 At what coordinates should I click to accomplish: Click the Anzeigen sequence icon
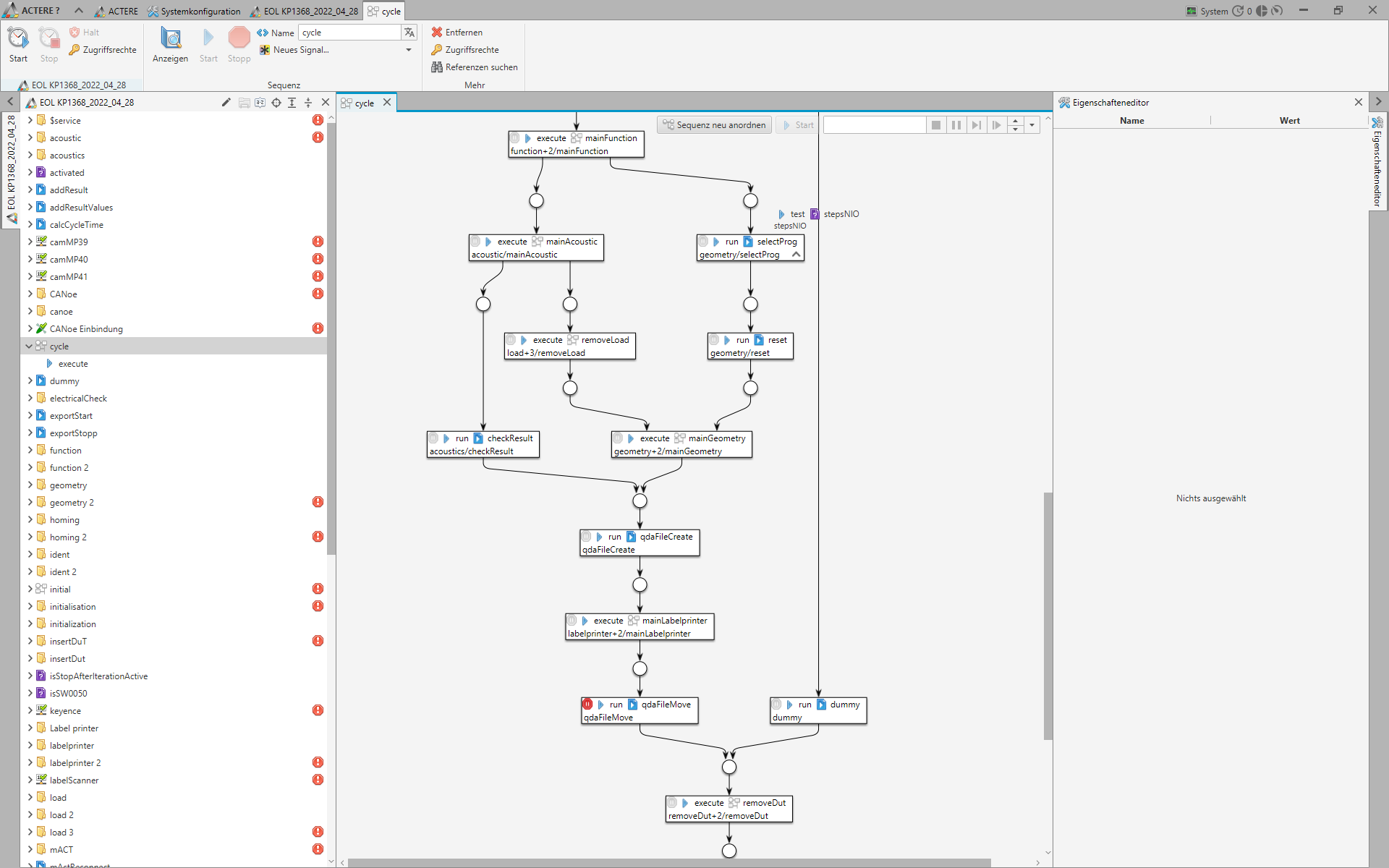pos(171,38)
